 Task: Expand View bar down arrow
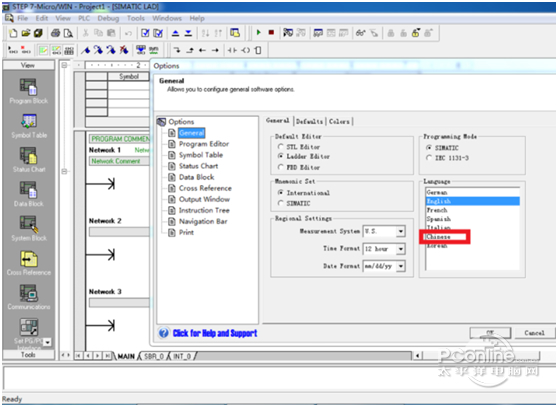pos(47,342)
